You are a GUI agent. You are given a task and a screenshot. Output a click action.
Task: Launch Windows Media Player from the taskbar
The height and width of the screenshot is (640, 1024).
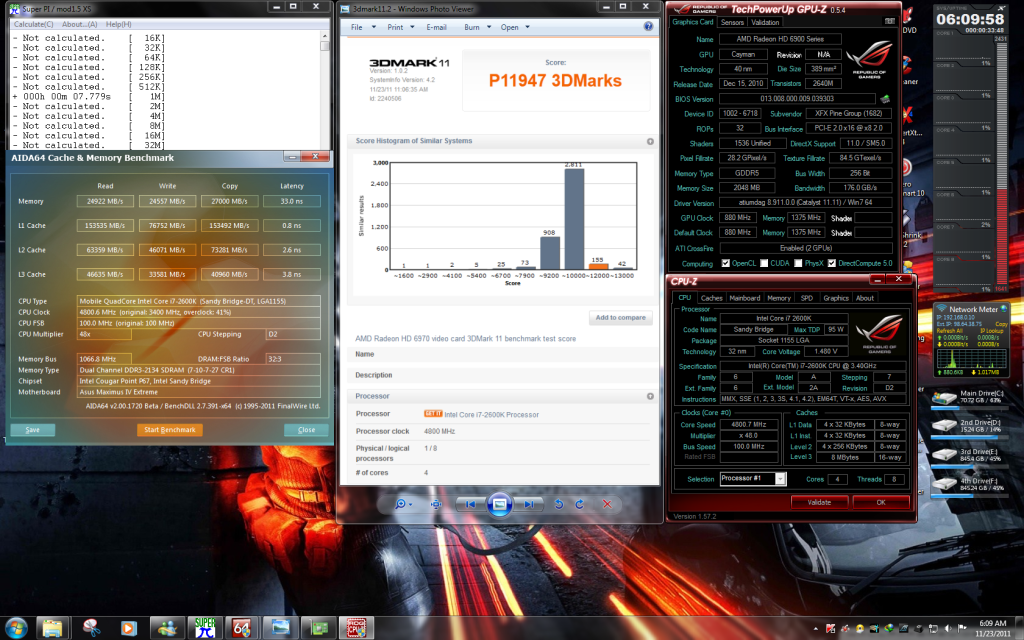(x=129, y=628)
